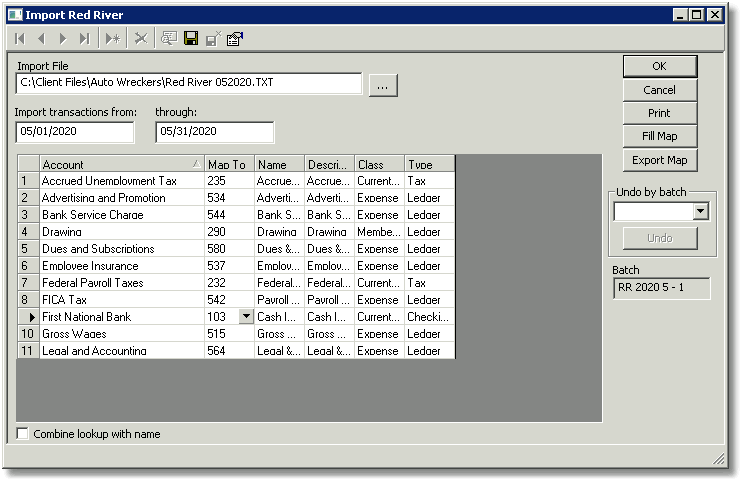Click the window resize grip
This screenshot has width=743, height=483.
[x=718, y=458]
